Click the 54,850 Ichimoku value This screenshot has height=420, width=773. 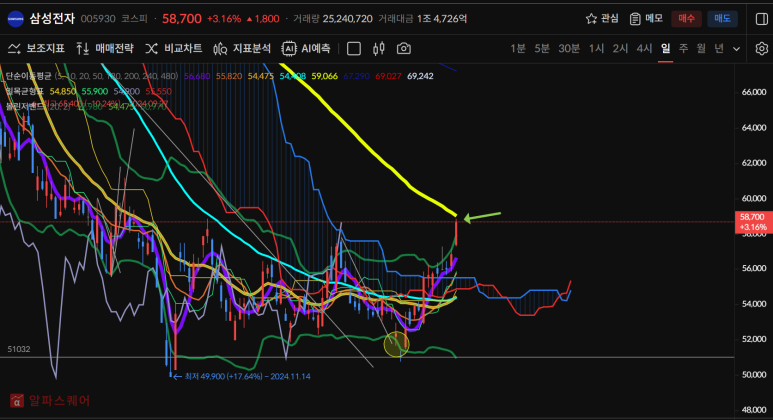63,92
